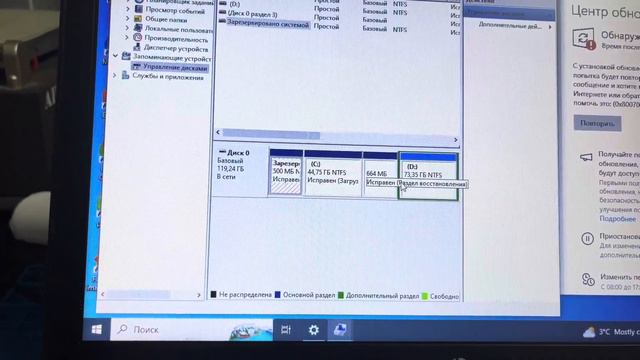
Task: Click the update error status icon in Update Center
Action: 584,39
